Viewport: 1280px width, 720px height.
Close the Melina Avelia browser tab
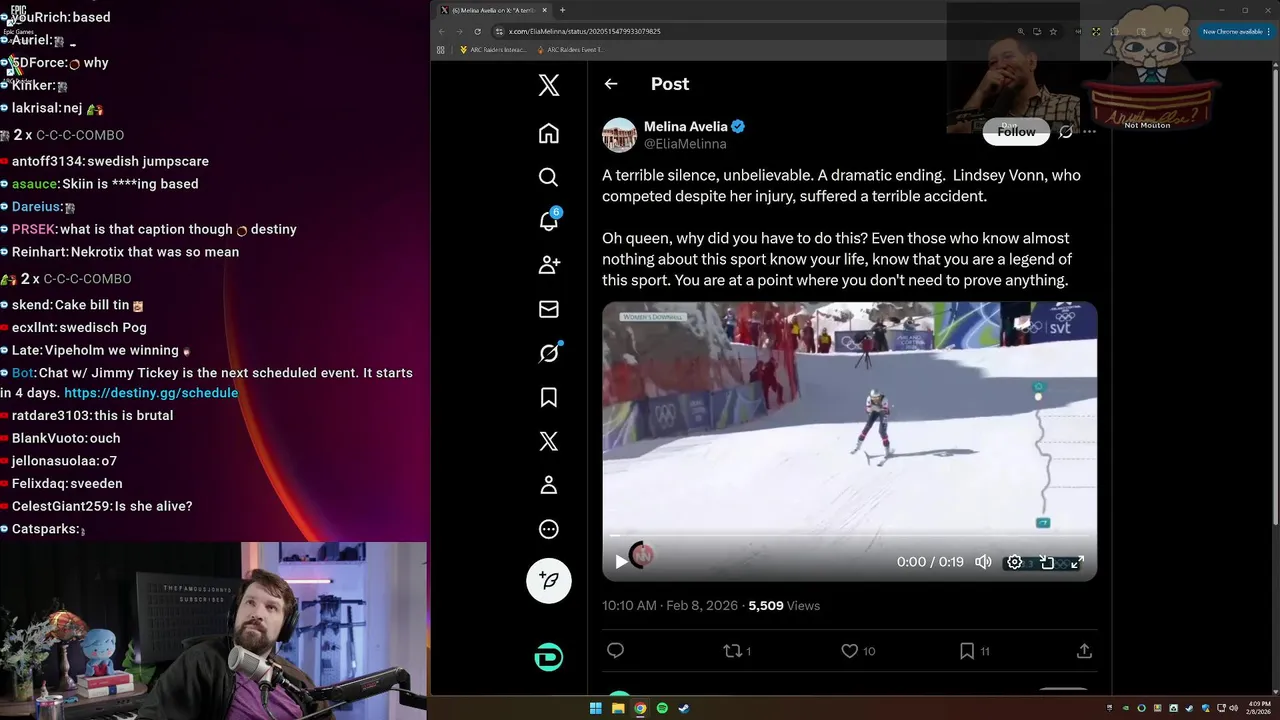click(x=544, y=10)
